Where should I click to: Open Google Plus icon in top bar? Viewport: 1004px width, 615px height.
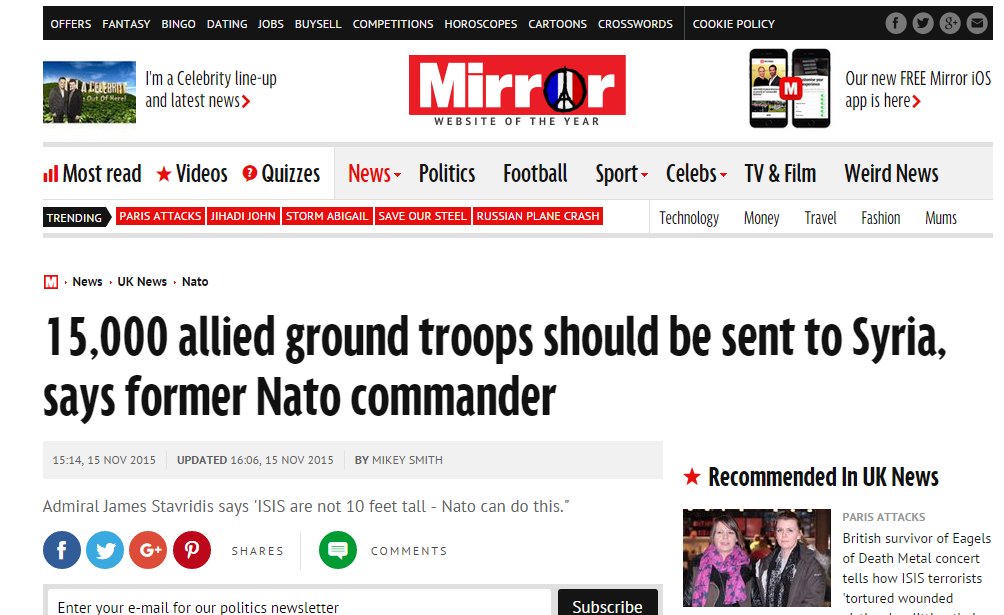click(x=950, y=24)
